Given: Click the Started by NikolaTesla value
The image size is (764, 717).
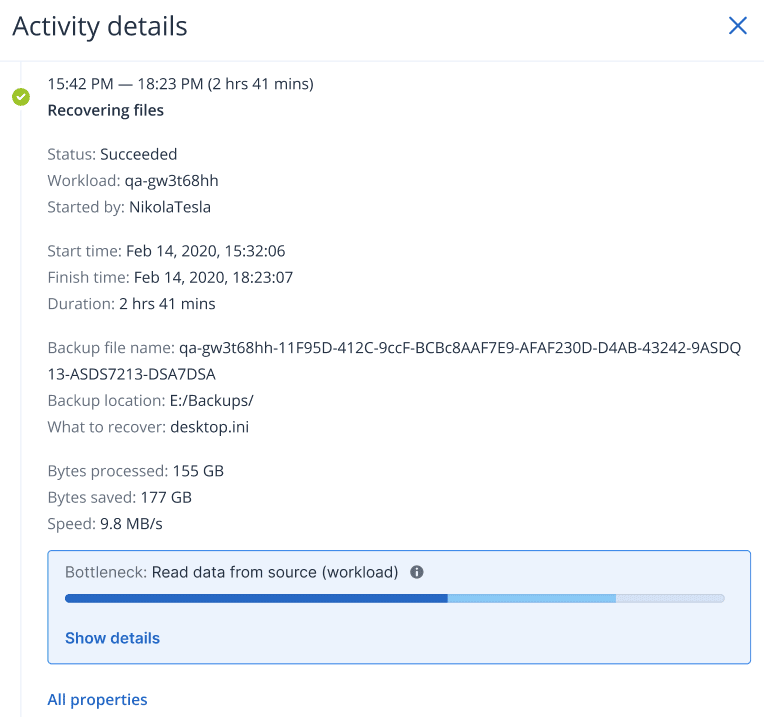Looking at the screenshot, I should pyautogui.click(x=170, y=207).
